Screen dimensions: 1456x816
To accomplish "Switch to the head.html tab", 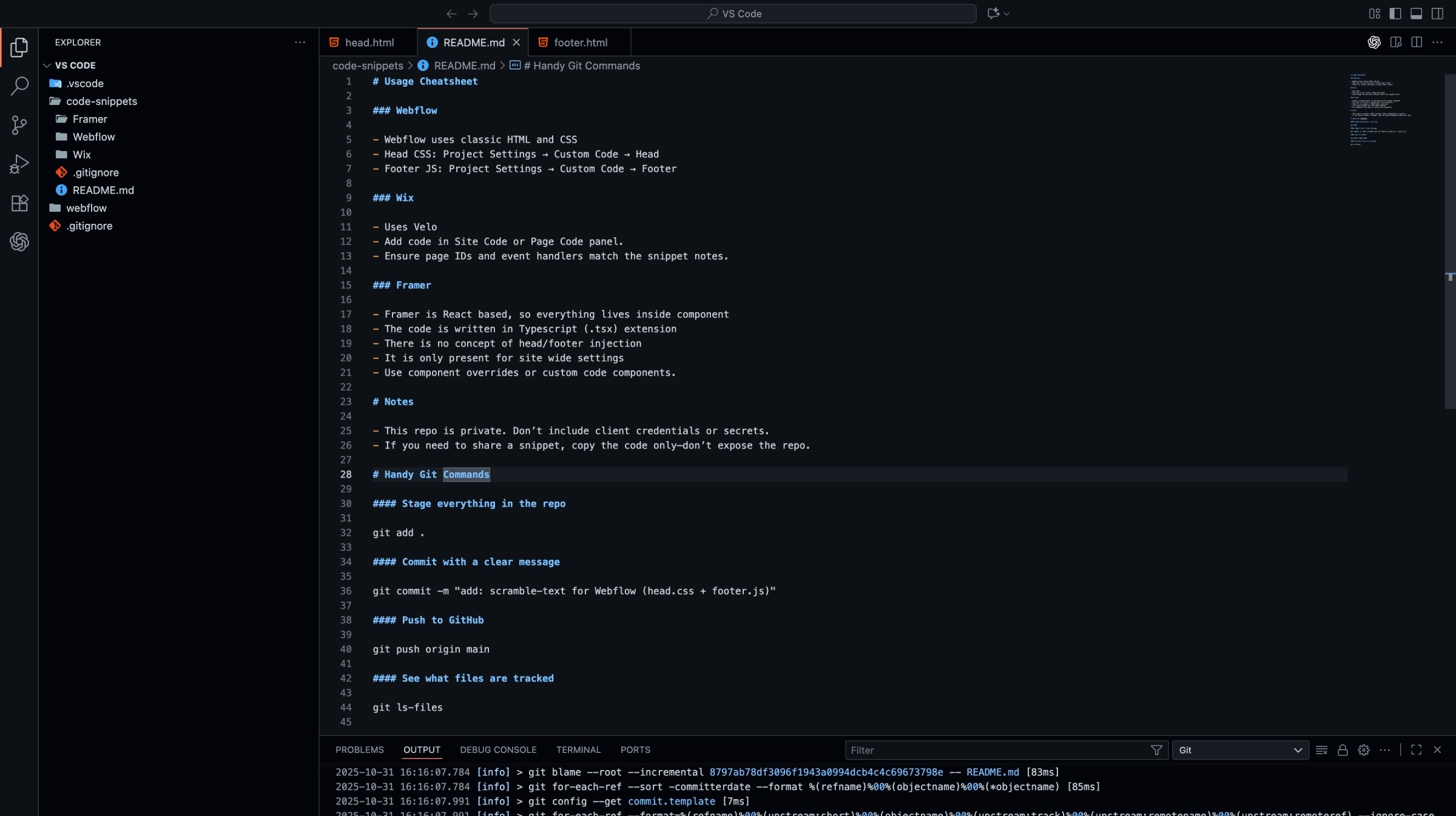I will point(369,42).
